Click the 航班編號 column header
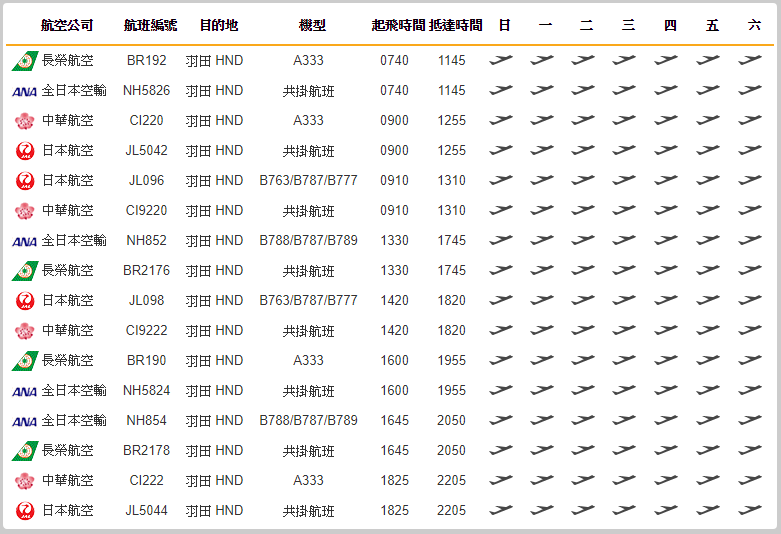The image size is (781, 534). [x=150, y=25]
